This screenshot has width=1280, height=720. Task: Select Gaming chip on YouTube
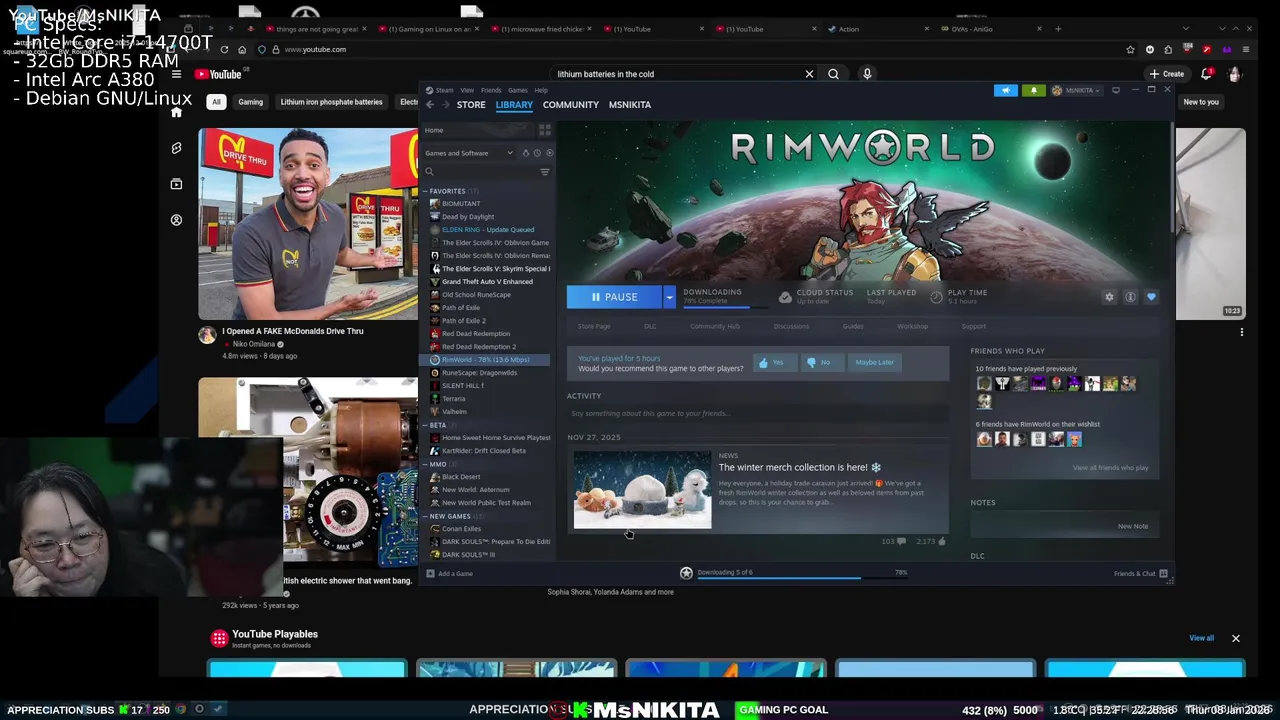point(250,102)
